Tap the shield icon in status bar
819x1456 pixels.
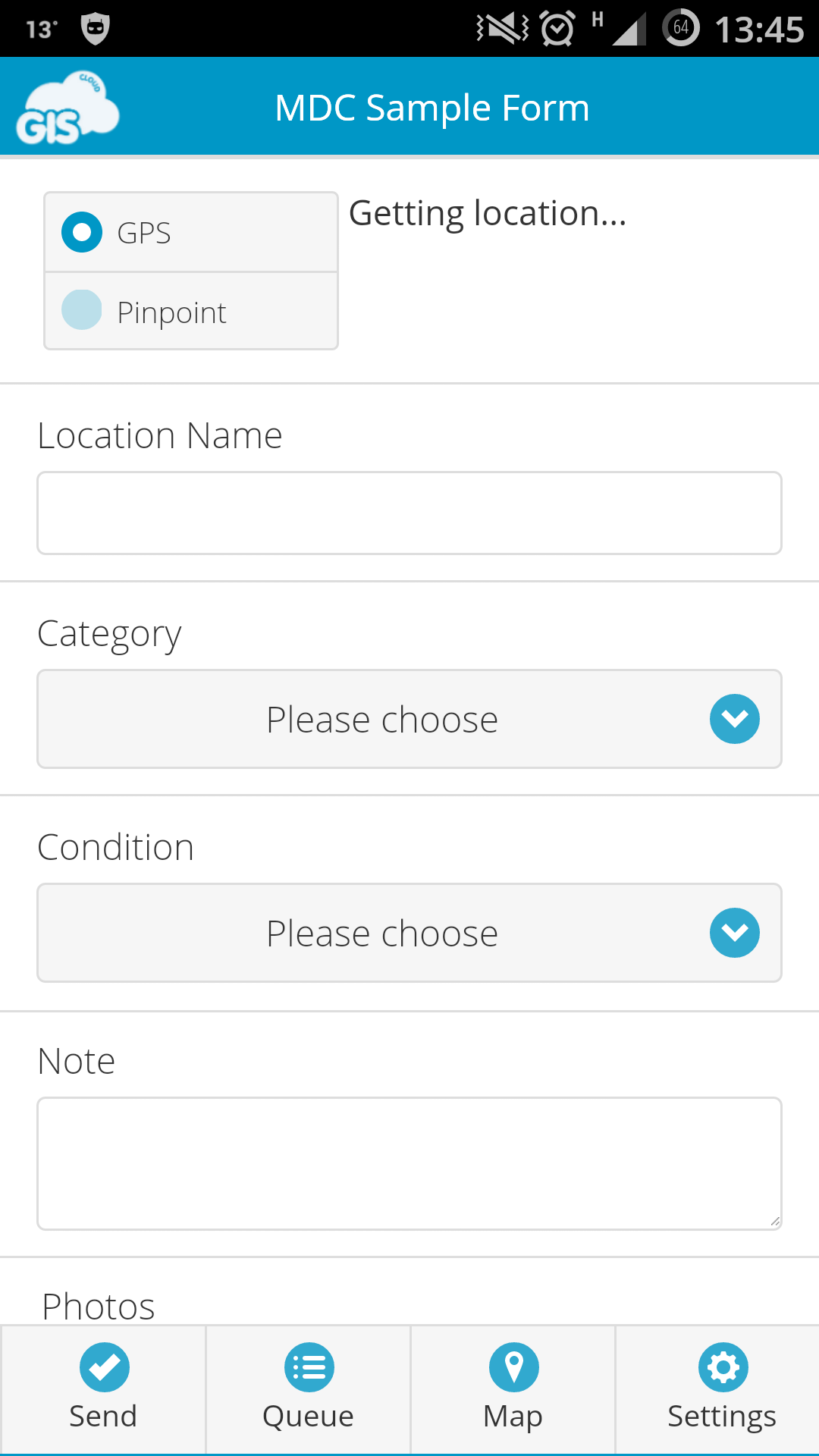(96, 29)
